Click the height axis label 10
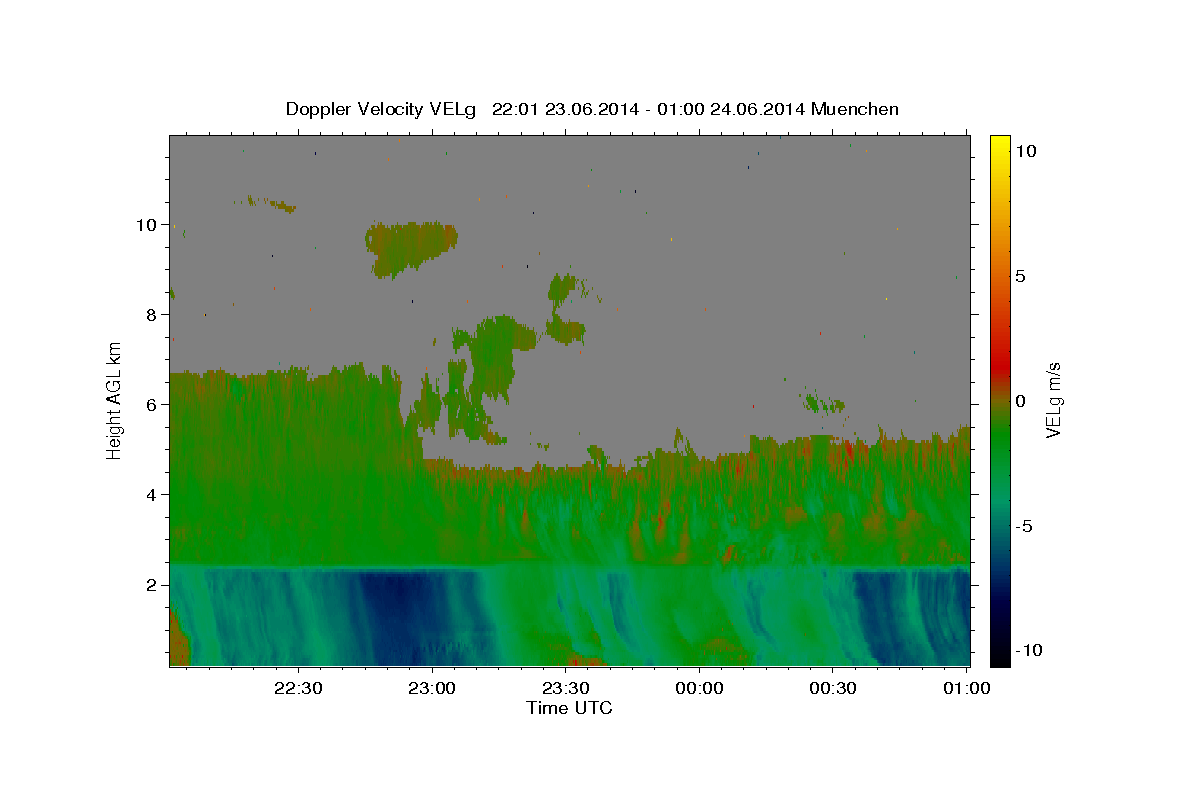 (x=148, y=224)
